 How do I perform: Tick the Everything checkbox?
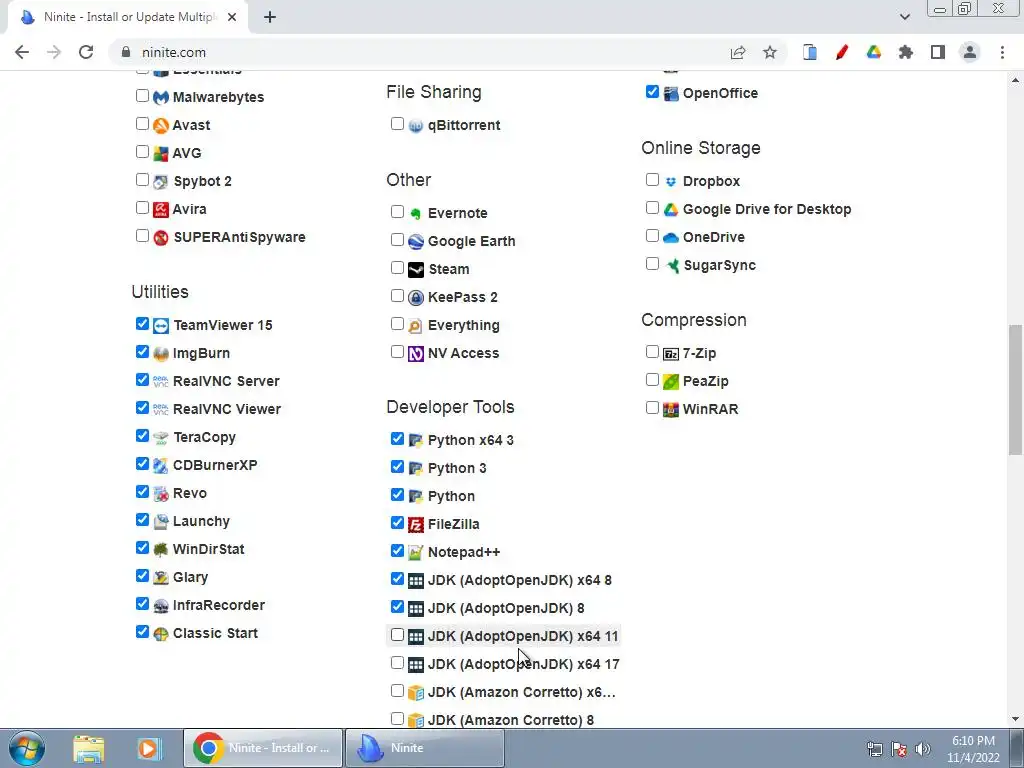click(x=397, y=324)
